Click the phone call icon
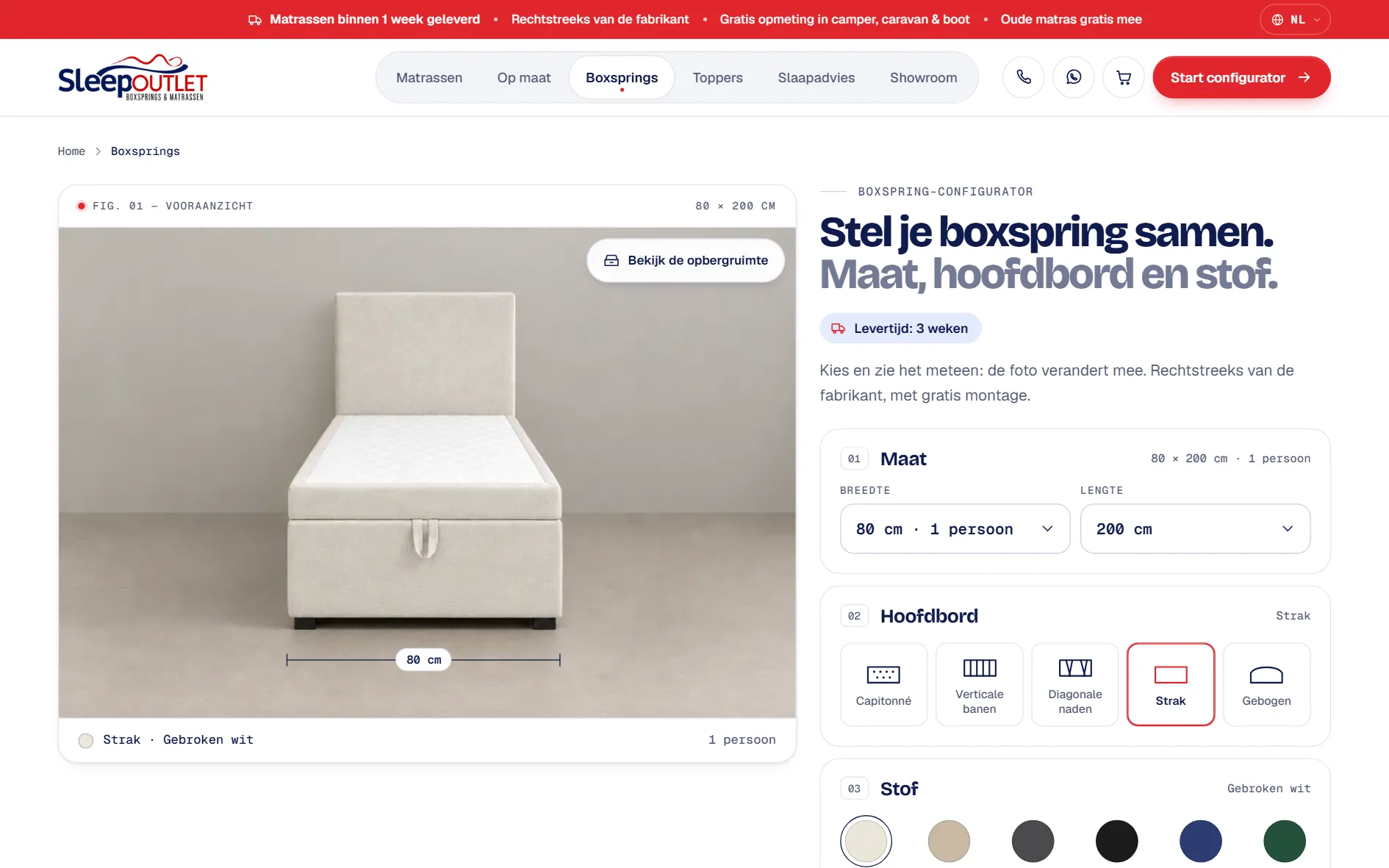1389x868 pixels. point(1023,77)
